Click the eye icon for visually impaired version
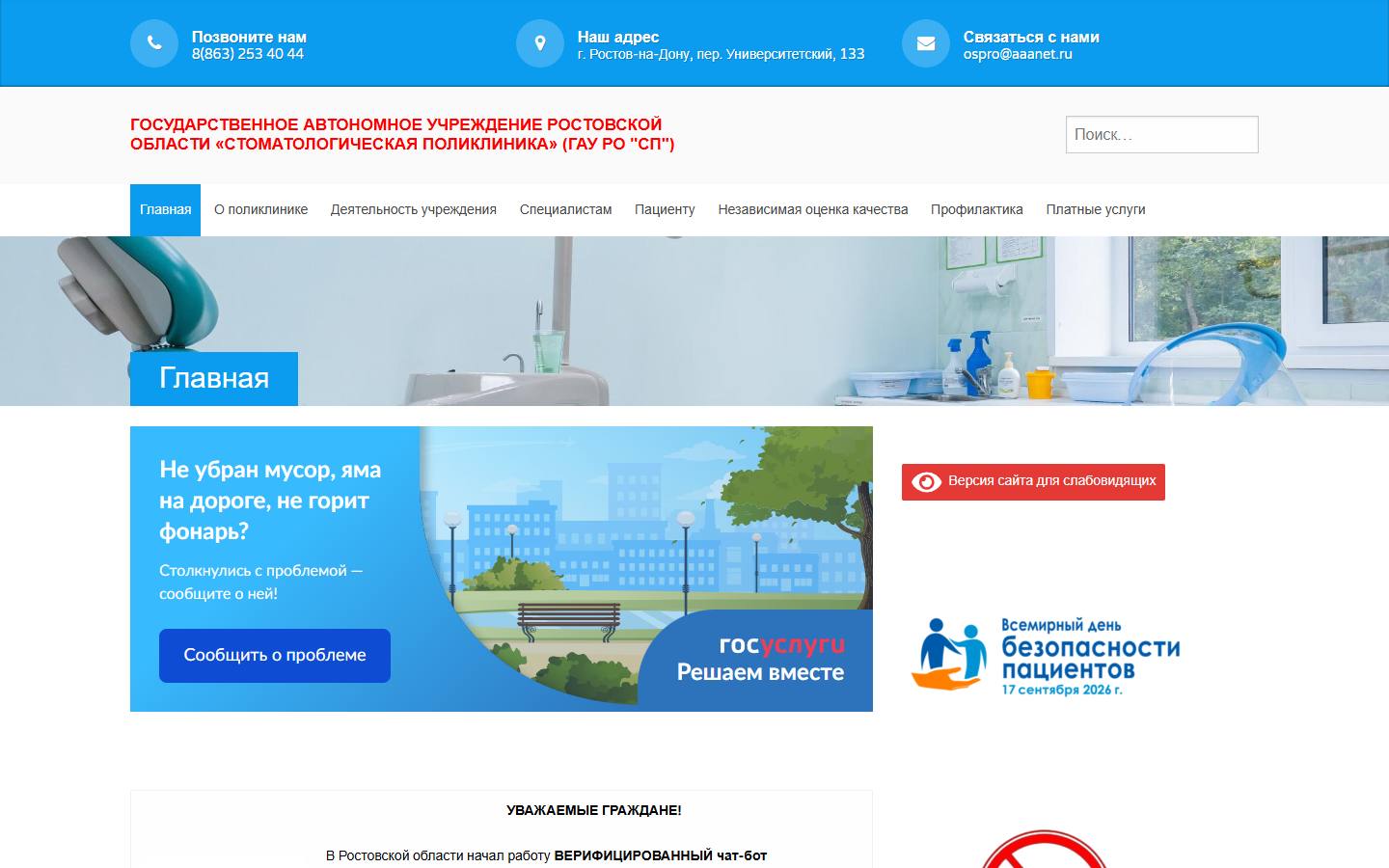Image resolution: width=1389 pixels, height=868 pixels. 926,481
